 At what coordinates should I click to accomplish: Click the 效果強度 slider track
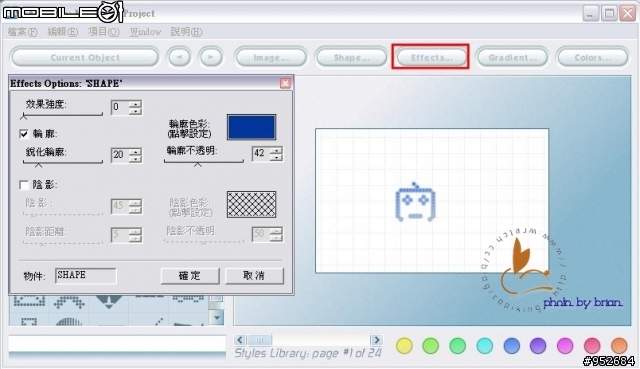[62, 115]
